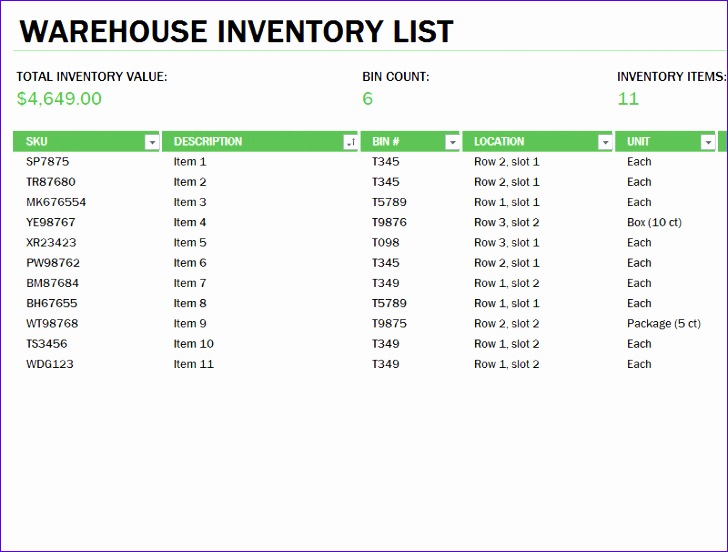Select description cell Item 9
The image size is (728, 552).
click(x=190, y=324)
